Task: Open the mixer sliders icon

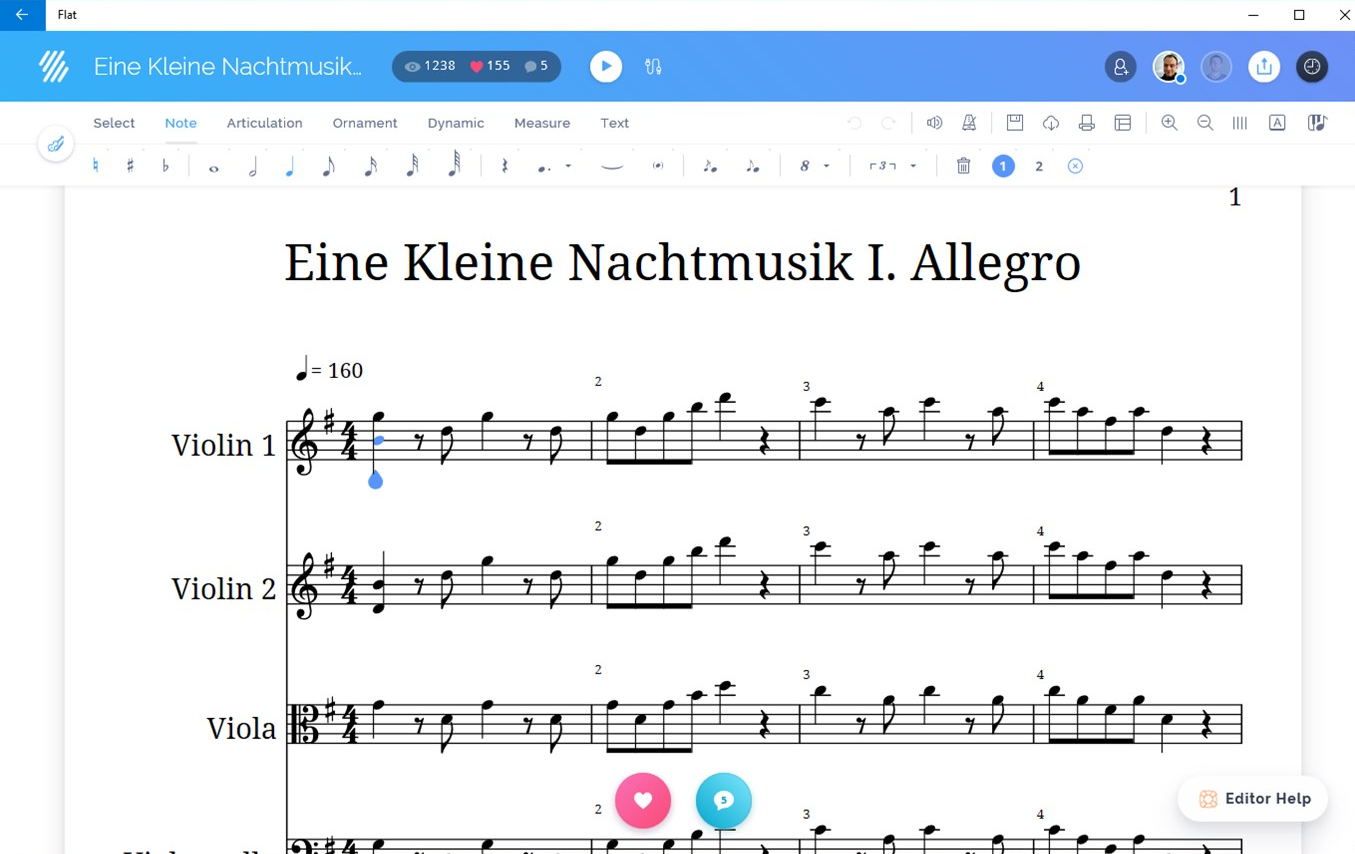Action: tap(653, 66)
